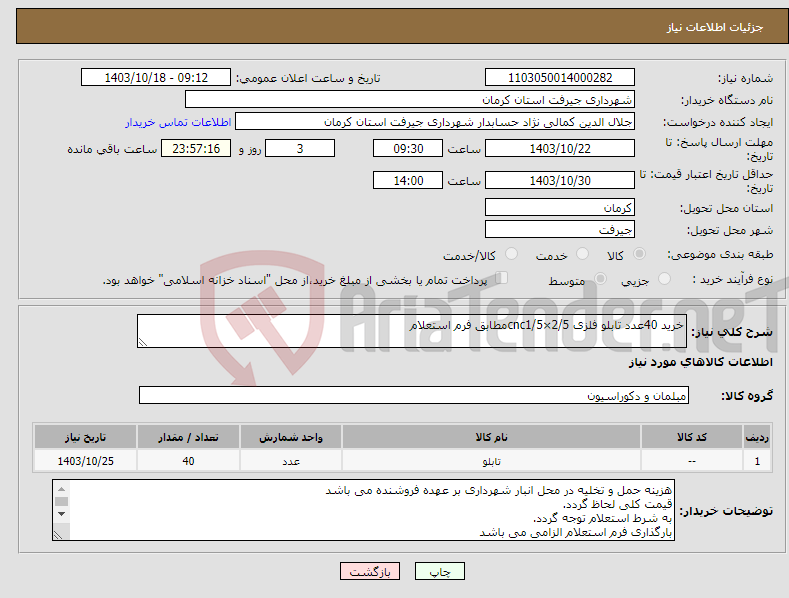This screenshot has height=598, width=789.
Task: Click the request creator name field
Action: point(435,122)
